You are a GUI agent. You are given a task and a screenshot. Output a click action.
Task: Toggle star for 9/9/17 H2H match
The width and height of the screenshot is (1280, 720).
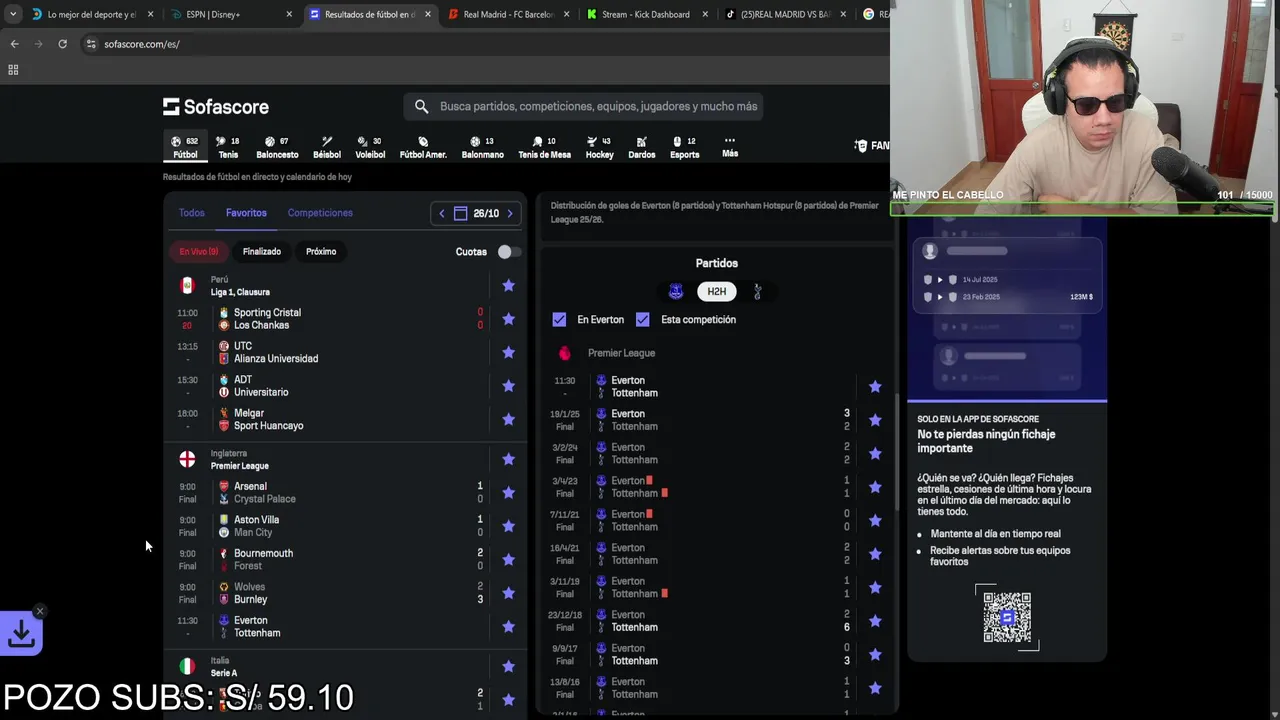pos(875,654)
